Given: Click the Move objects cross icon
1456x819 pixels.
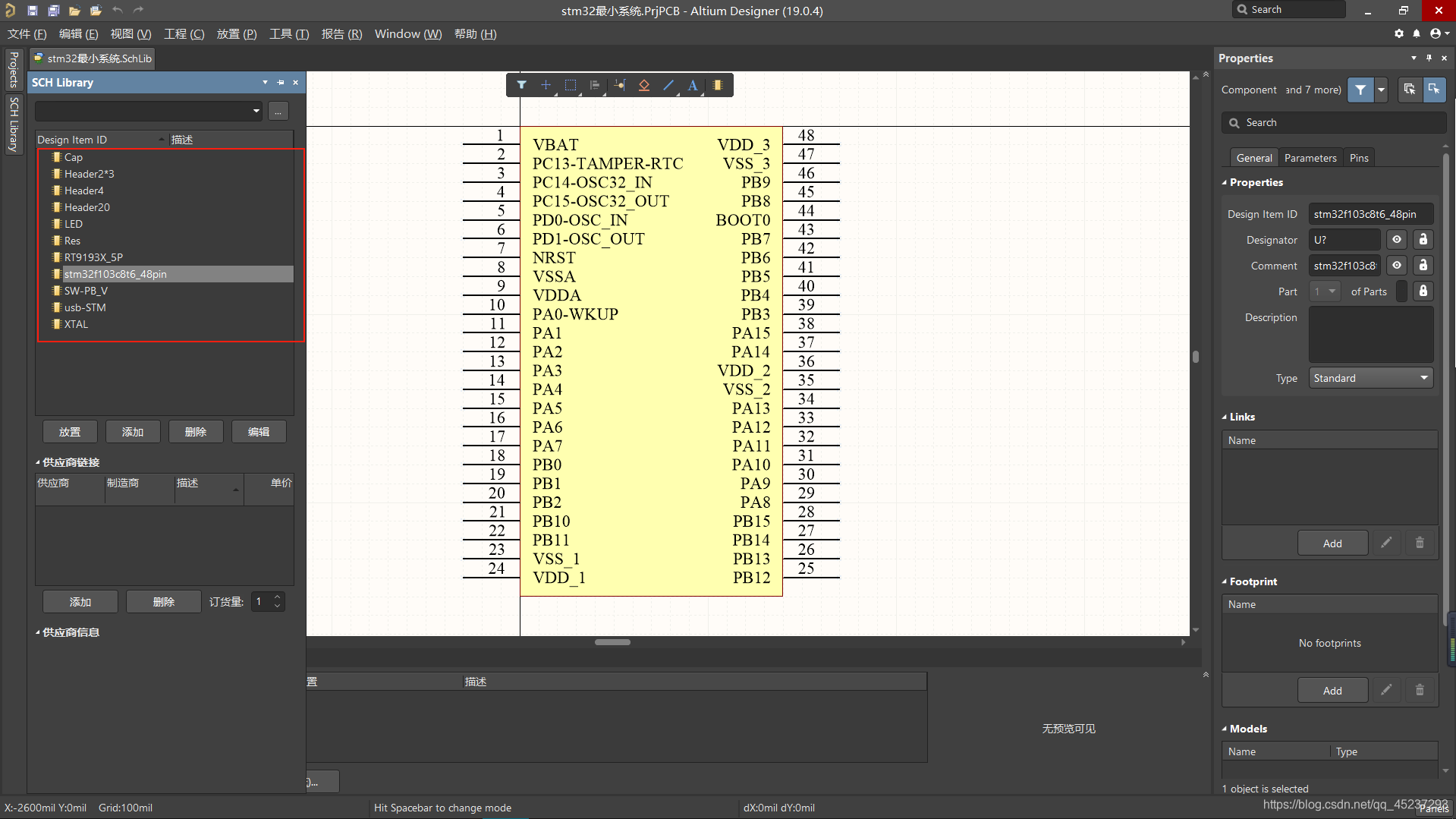Looking at the screenshot, I should [x=546, y=85].
